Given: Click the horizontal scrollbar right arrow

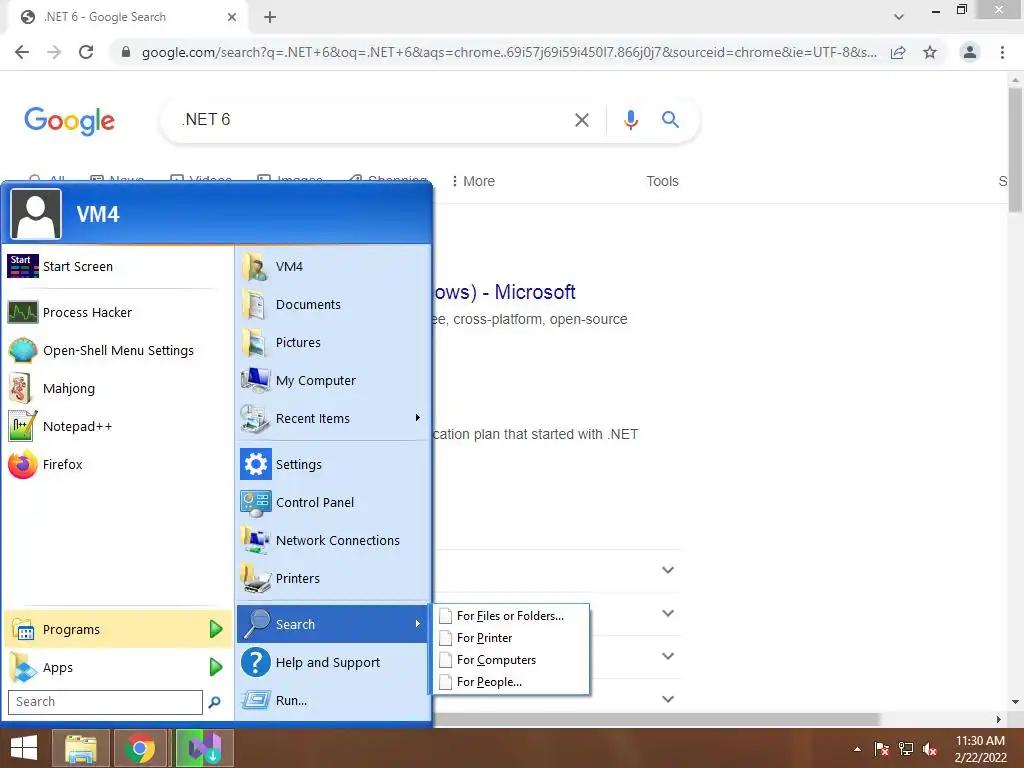Looking at the screenshot, I should click(999, 719).
